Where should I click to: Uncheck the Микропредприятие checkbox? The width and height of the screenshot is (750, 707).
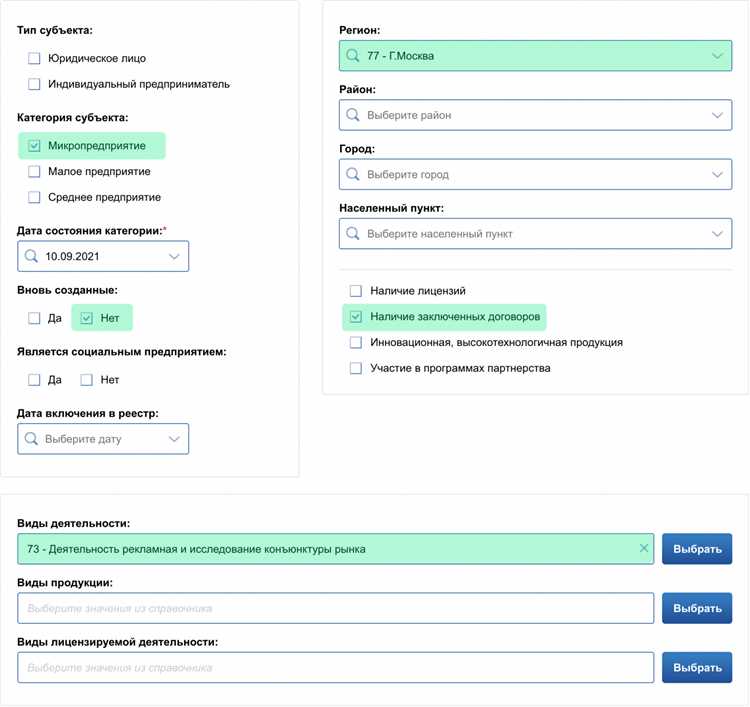coord(34,146)
